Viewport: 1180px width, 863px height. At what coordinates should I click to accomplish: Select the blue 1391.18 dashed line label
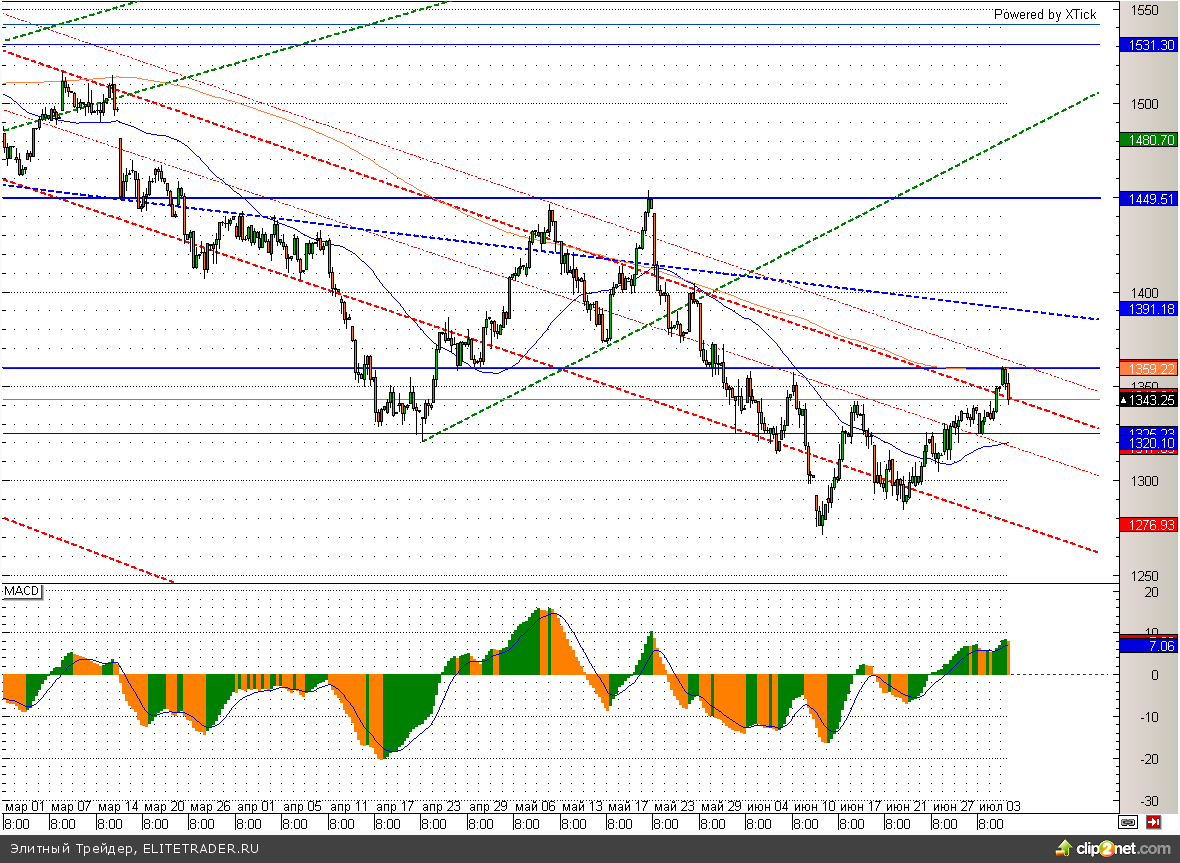(x=1149, y=310)
